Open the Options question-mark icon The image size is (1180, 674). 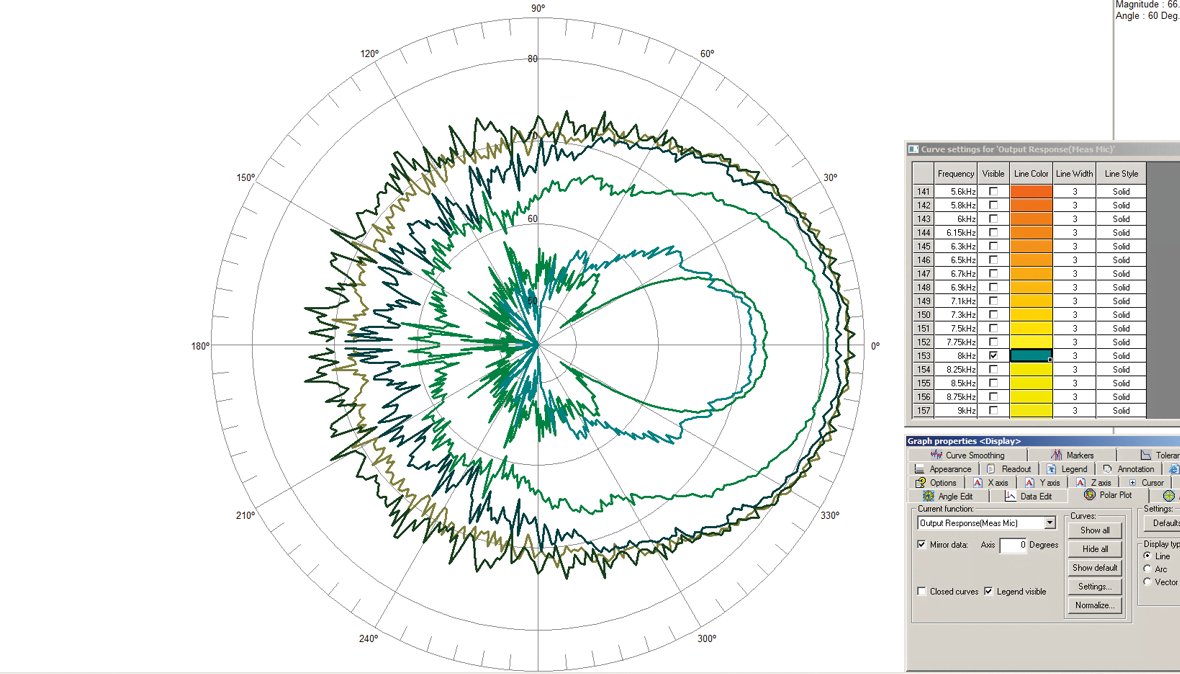click(x=920, y=482)
